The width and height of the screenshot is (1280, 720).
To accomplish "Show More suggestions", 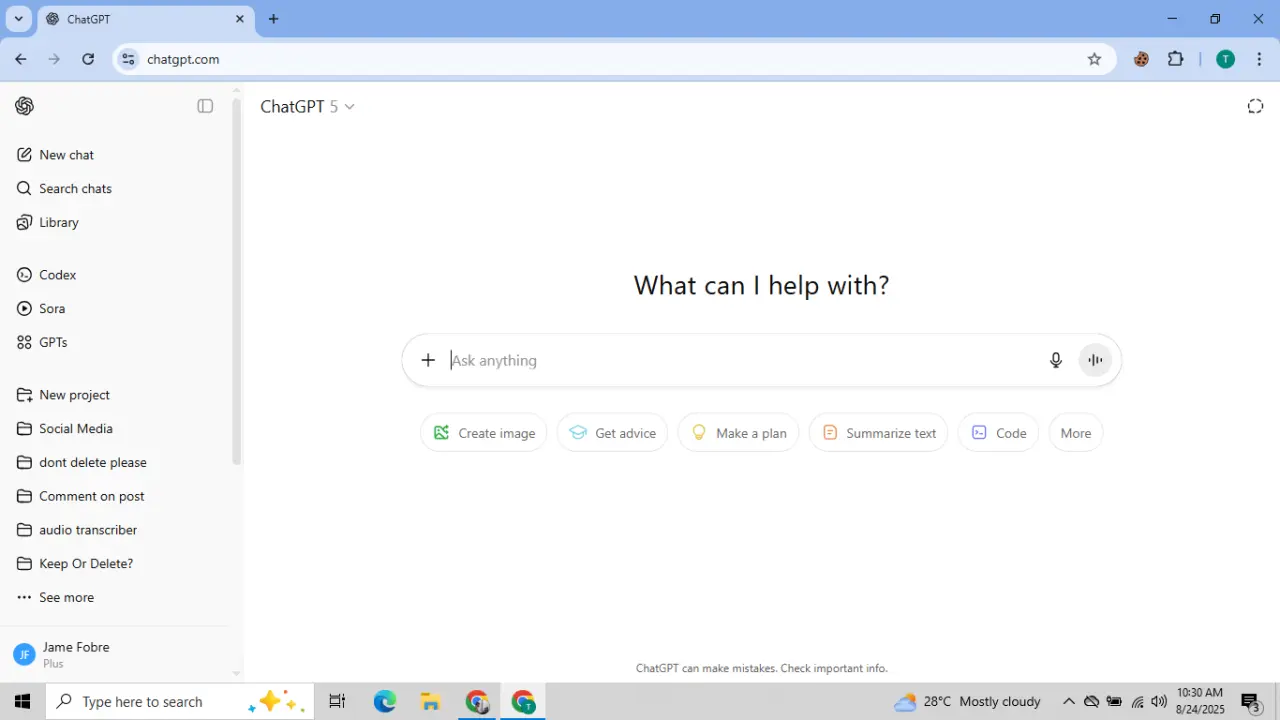I will (1076, 433).
